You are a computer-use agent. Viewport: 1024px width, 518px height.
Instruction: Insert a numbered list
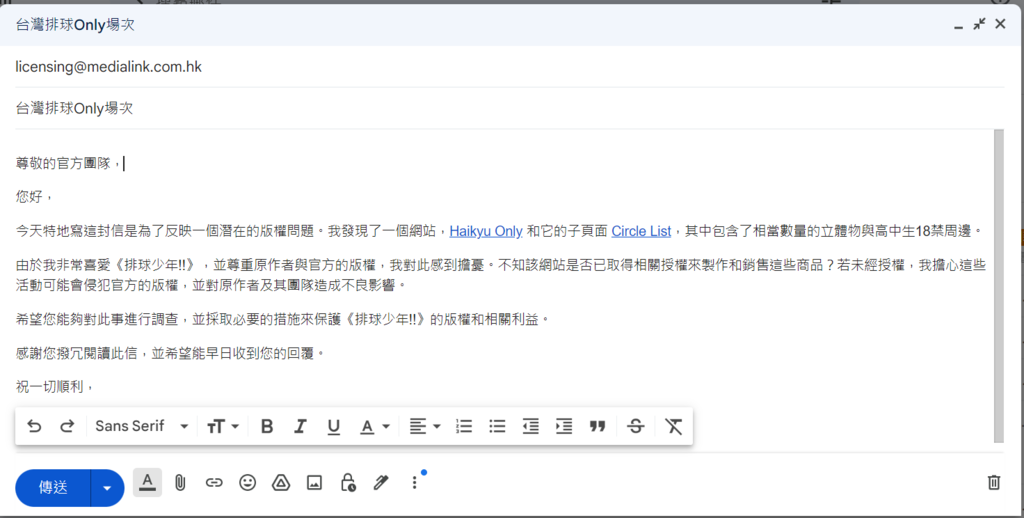tap(464, 427)
